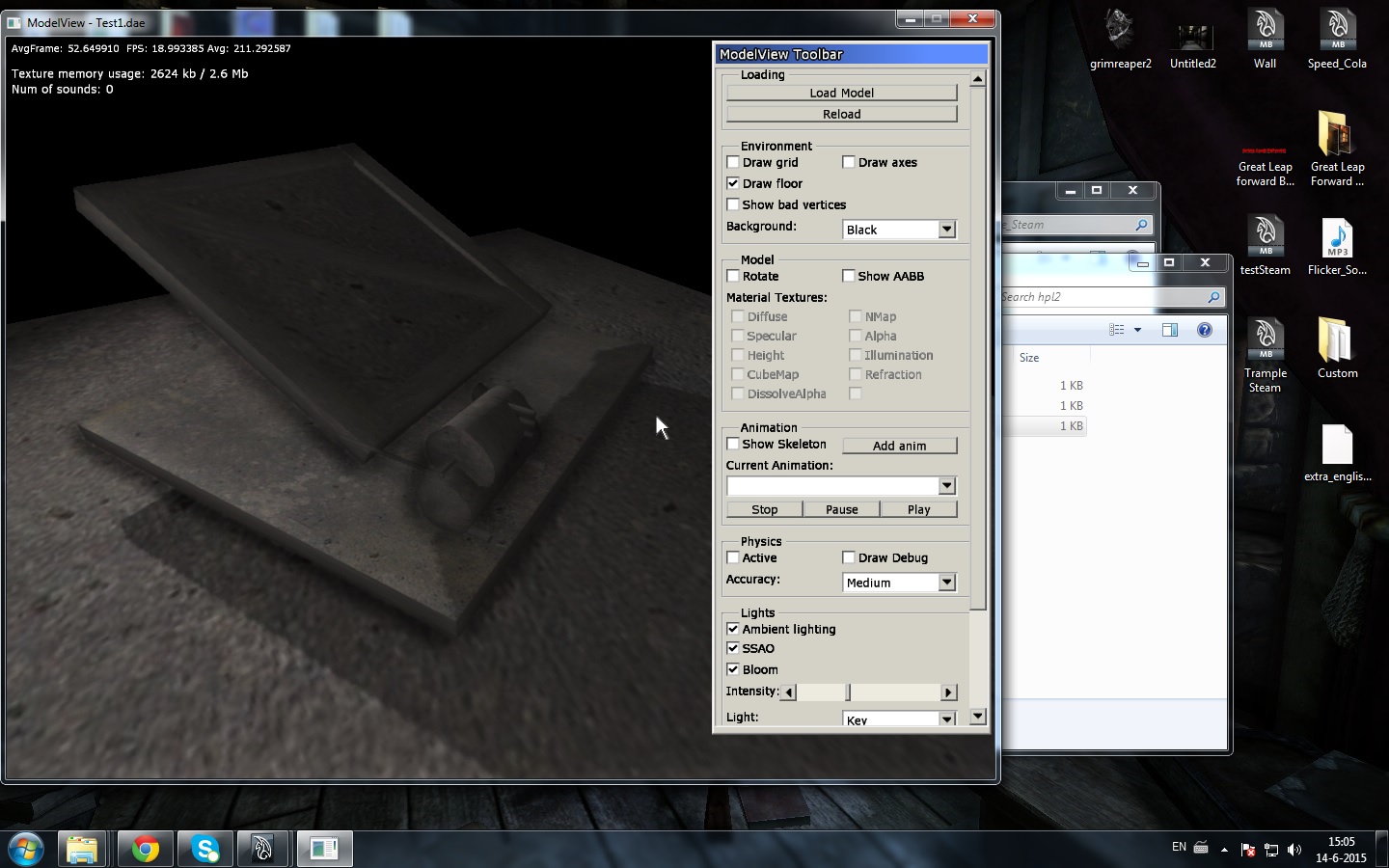Open the Background color dropdown
Viewport: 1389px width, 868px height.
coord(946,230)
